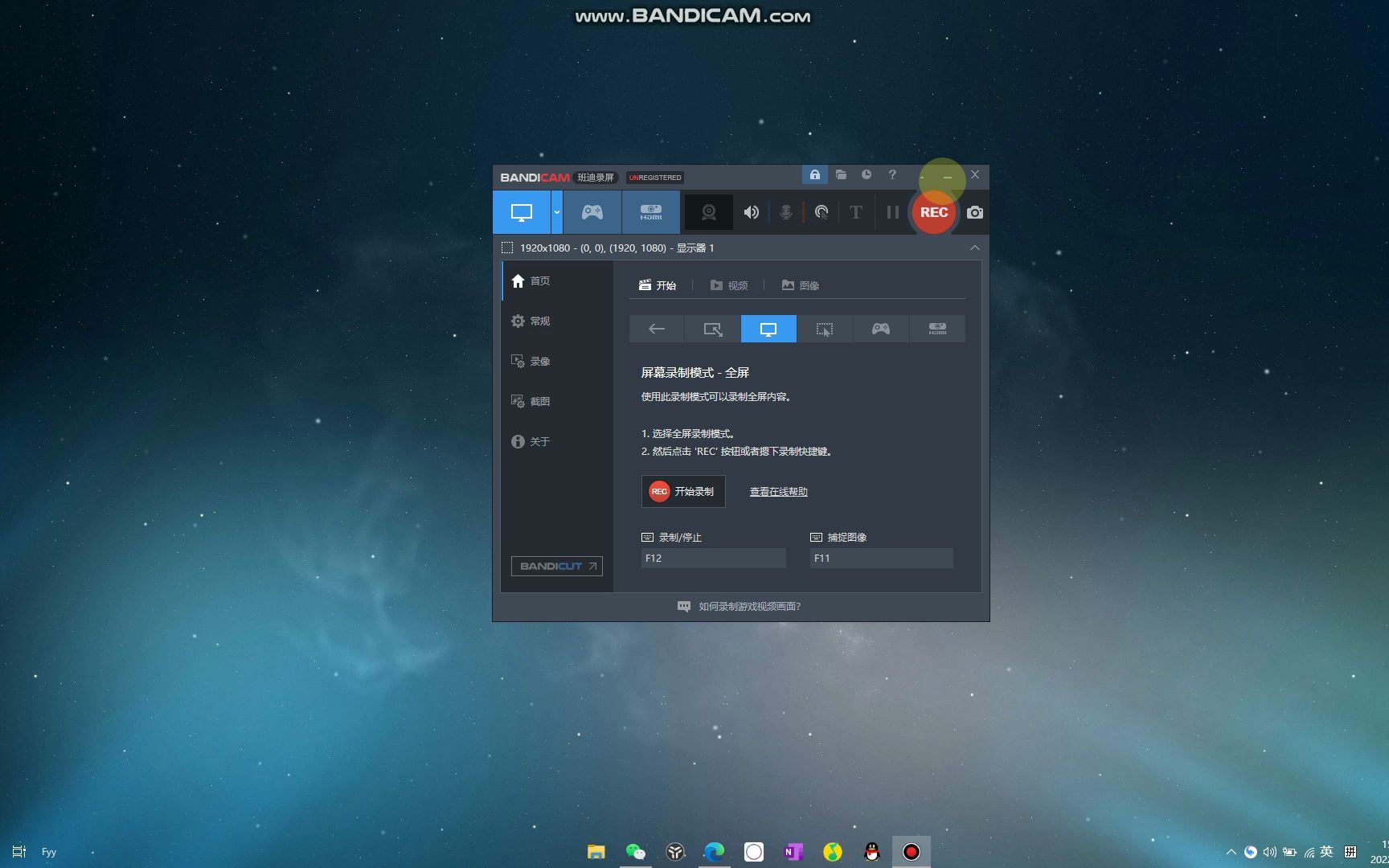Toggle the speaker sound recording icon
The image size is (1389, 868).
[751, 212]
